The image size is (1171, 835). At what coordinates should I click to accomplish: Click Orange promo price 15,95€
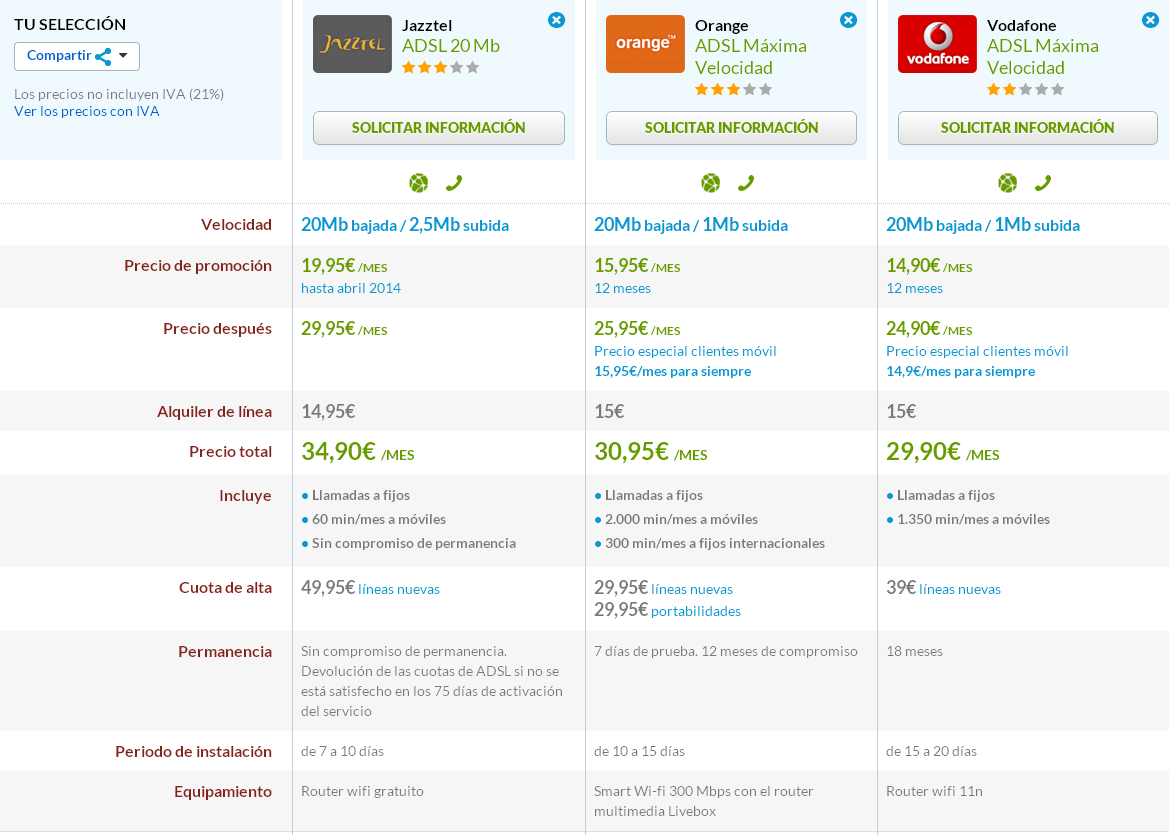637,266
